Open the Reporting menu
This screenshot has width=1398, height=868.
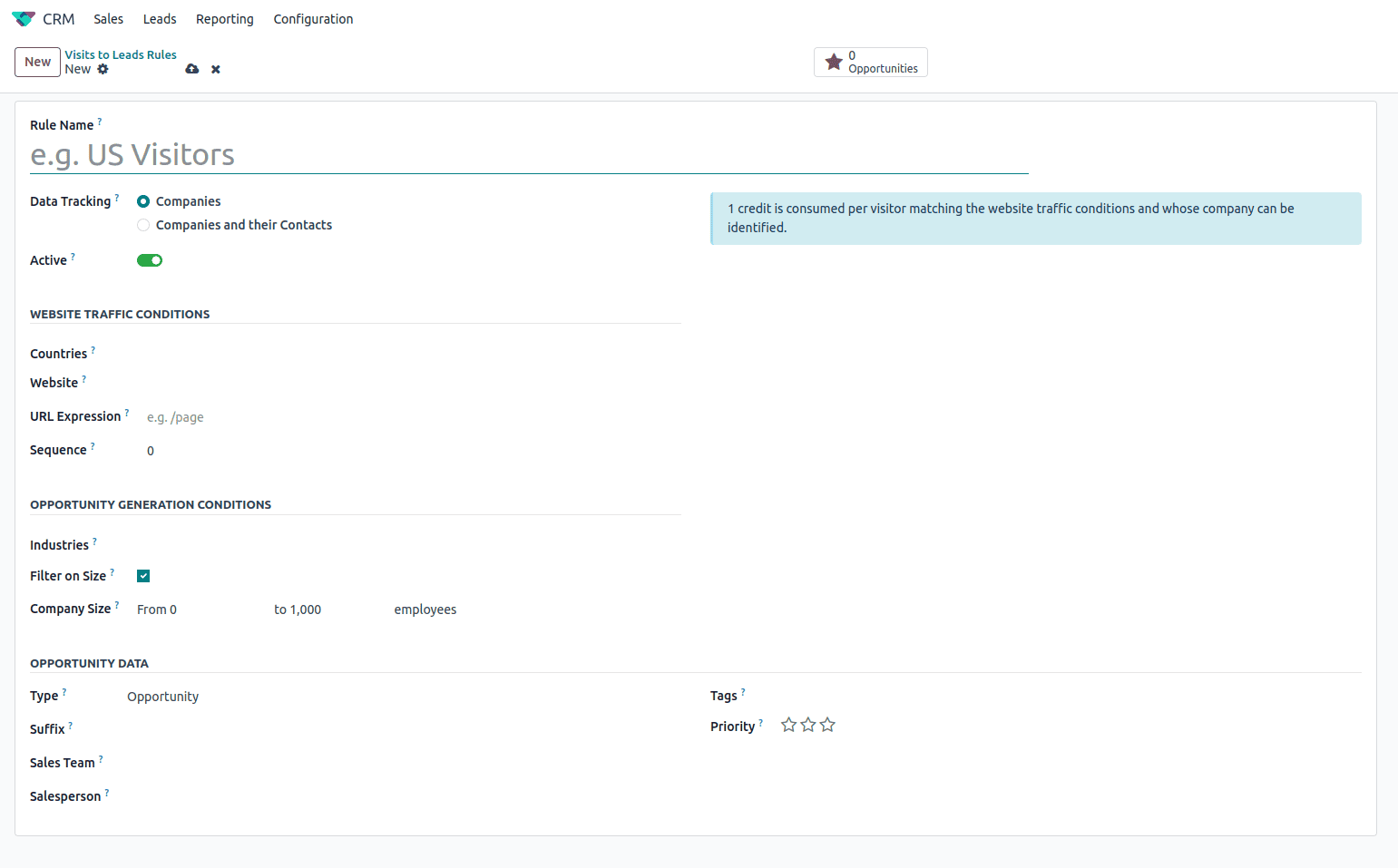[224, 18]
